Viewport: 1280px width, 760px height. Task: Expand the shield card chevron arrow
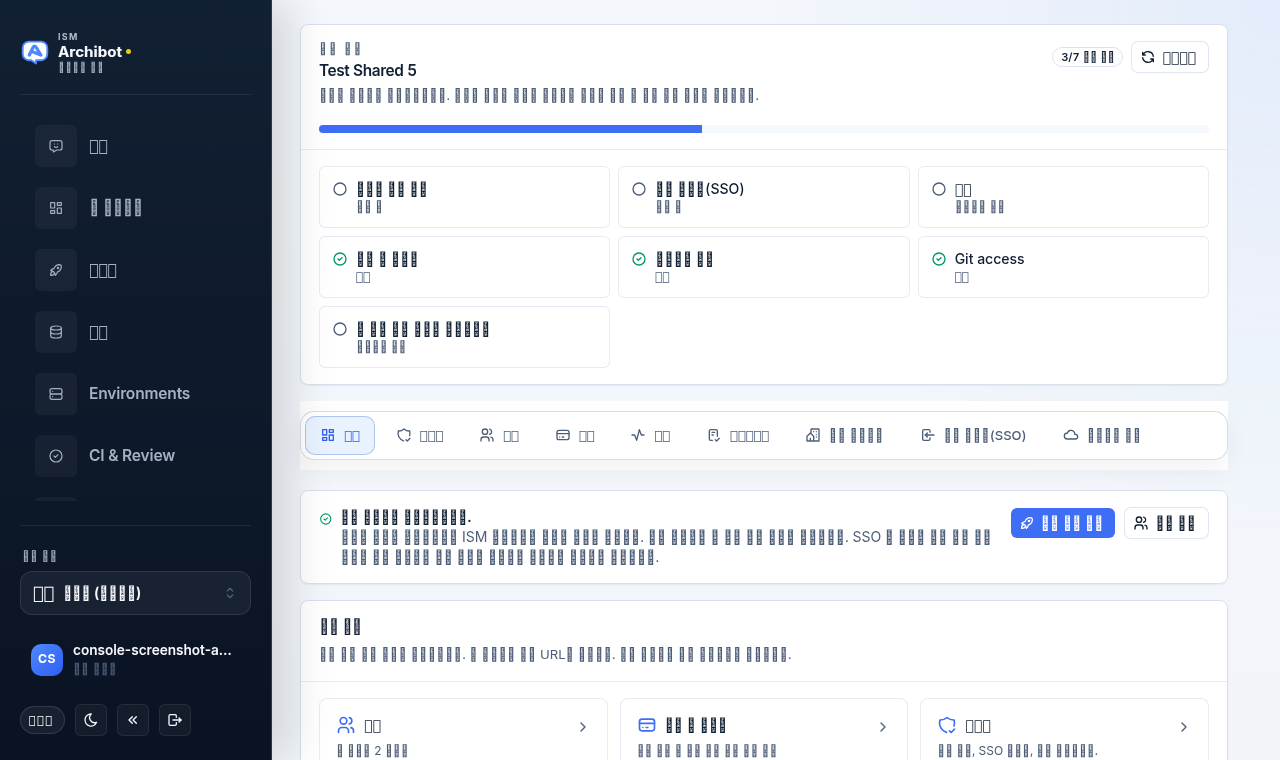[1184, 727]
